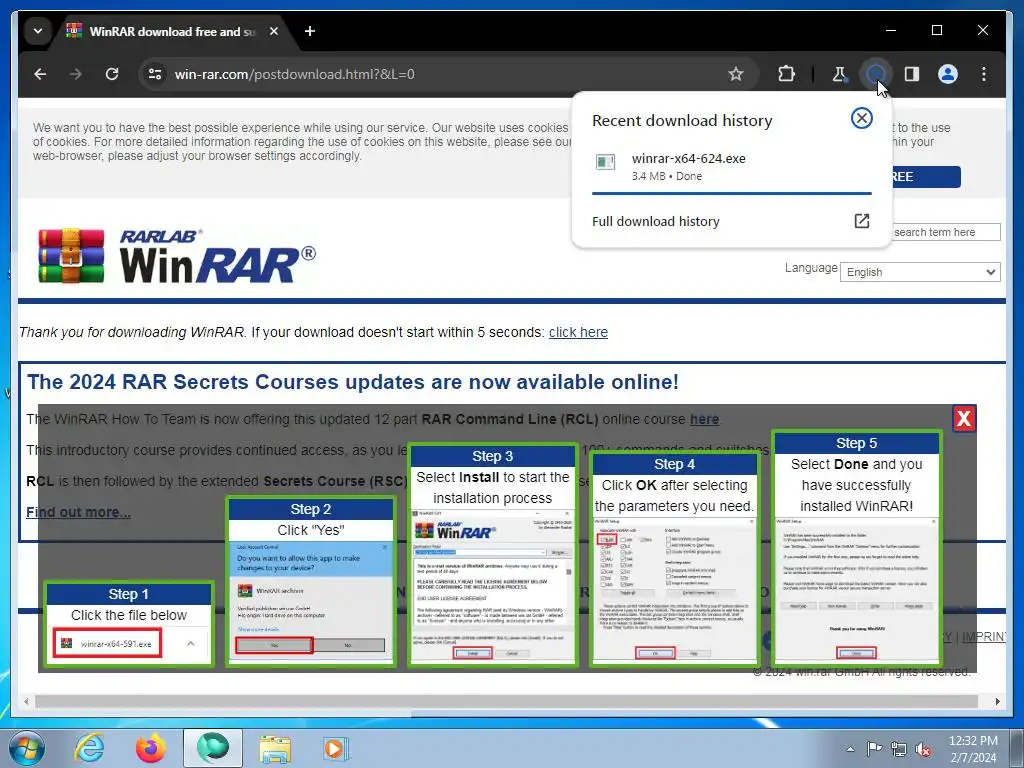
Task: Open the Extensions puzzle icon
Action: tap(787, 74)
